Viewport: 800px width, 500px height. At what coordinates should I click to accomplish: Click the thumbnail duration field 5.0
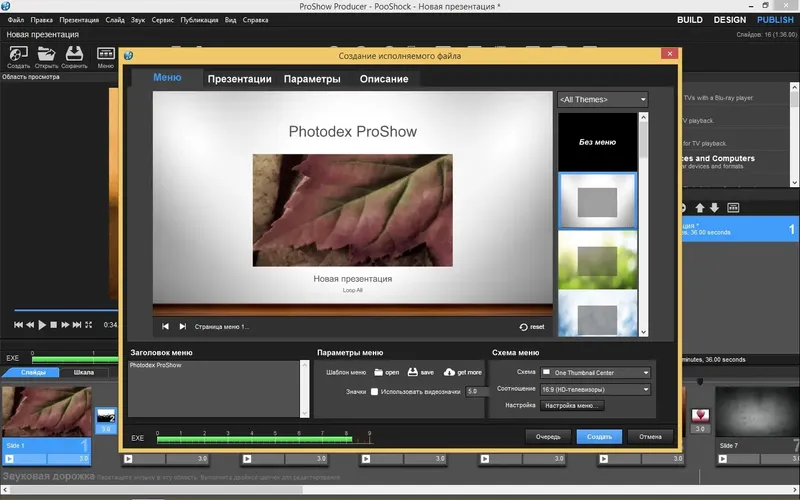pos(475,392)
